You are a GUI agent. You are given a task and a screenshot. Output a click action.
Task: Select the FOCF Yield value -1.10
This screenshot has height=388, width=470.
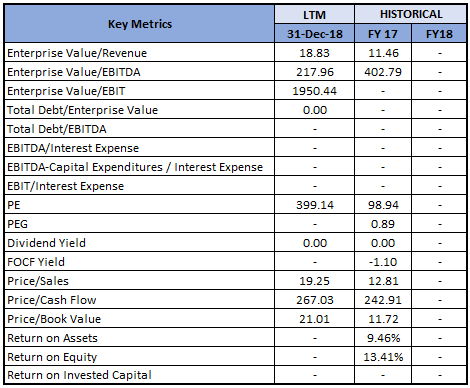(x=383, y=262)
